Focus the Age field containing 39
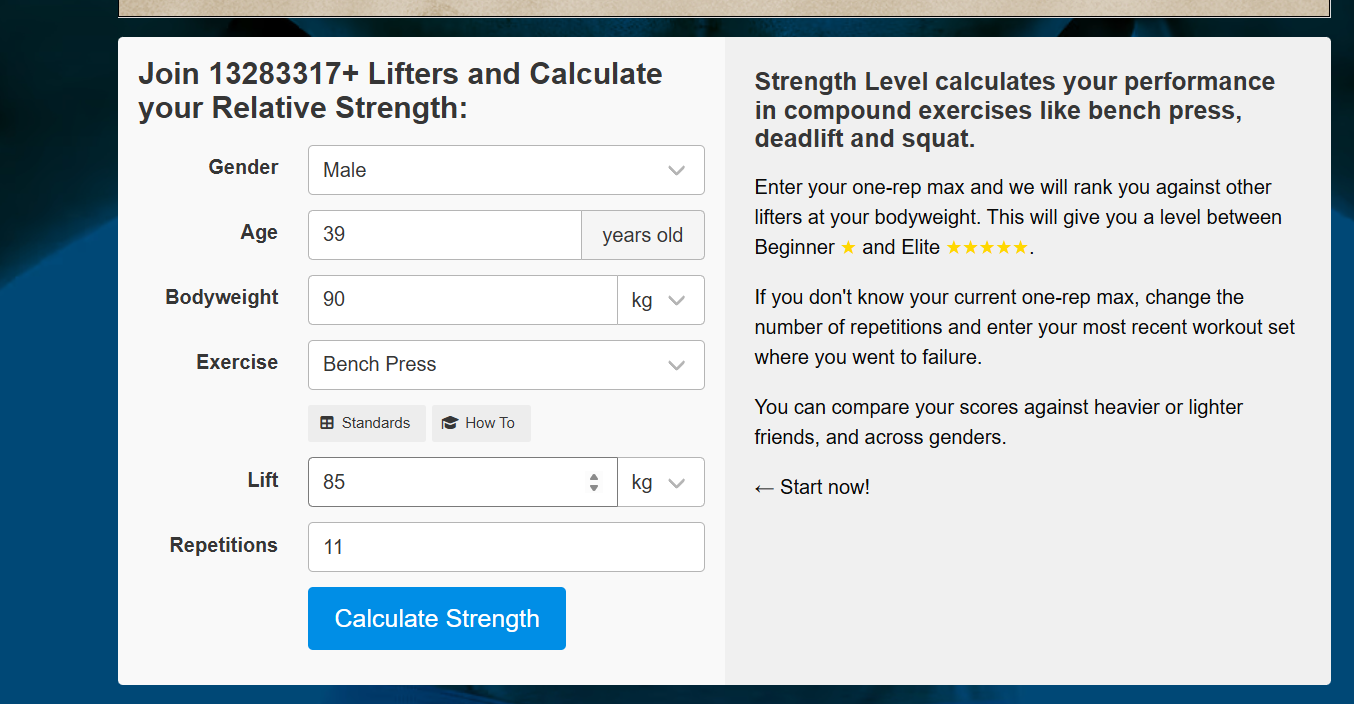The image size is (1354, 704). pos(444,235)
